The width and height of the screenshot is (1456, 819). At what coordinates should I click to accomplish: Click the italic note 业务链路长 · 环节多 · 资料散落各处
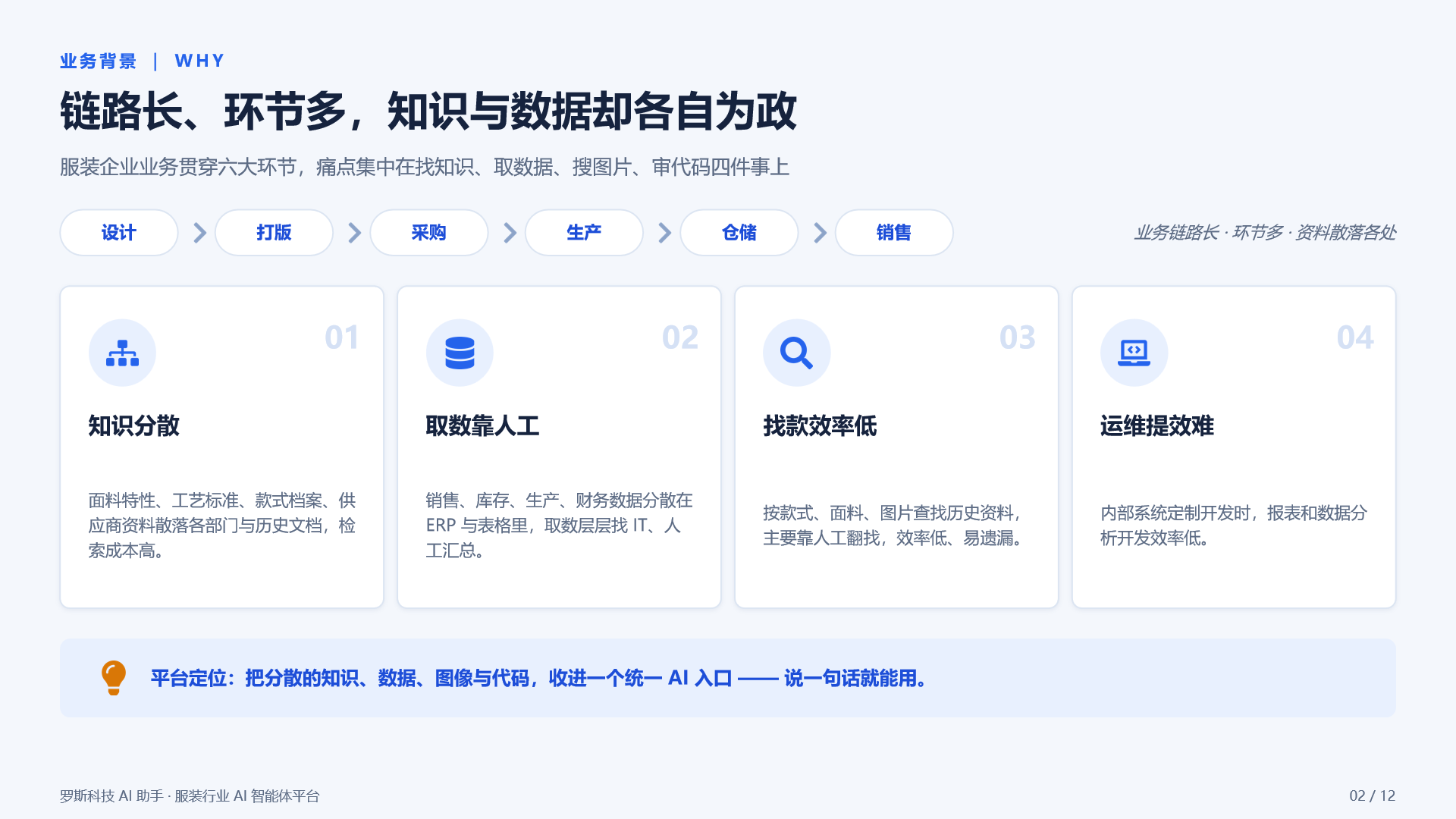click(1265, 233)
